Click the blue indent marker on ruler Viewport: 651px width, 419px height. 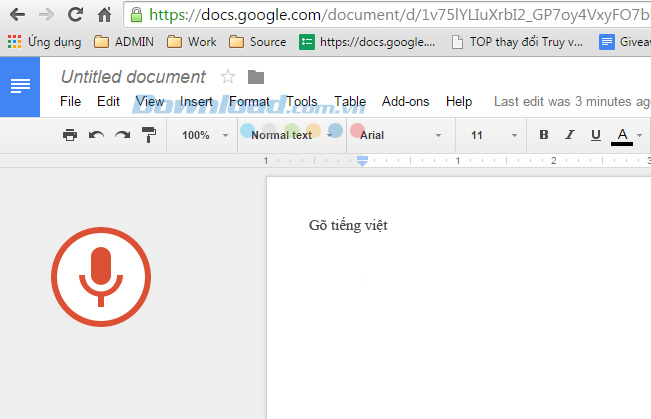(x=362, y=161)
